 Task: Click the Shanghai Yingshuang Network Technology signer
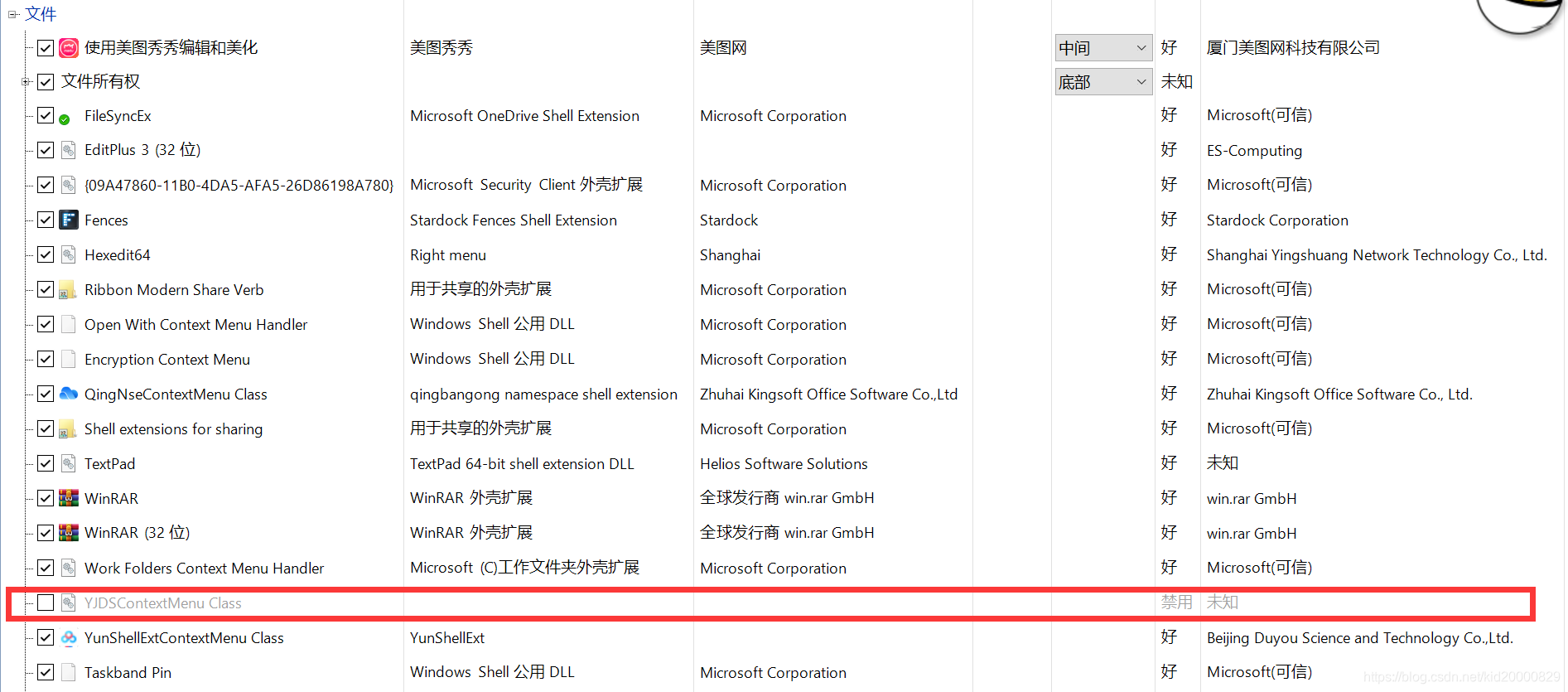pos(1377,254)
